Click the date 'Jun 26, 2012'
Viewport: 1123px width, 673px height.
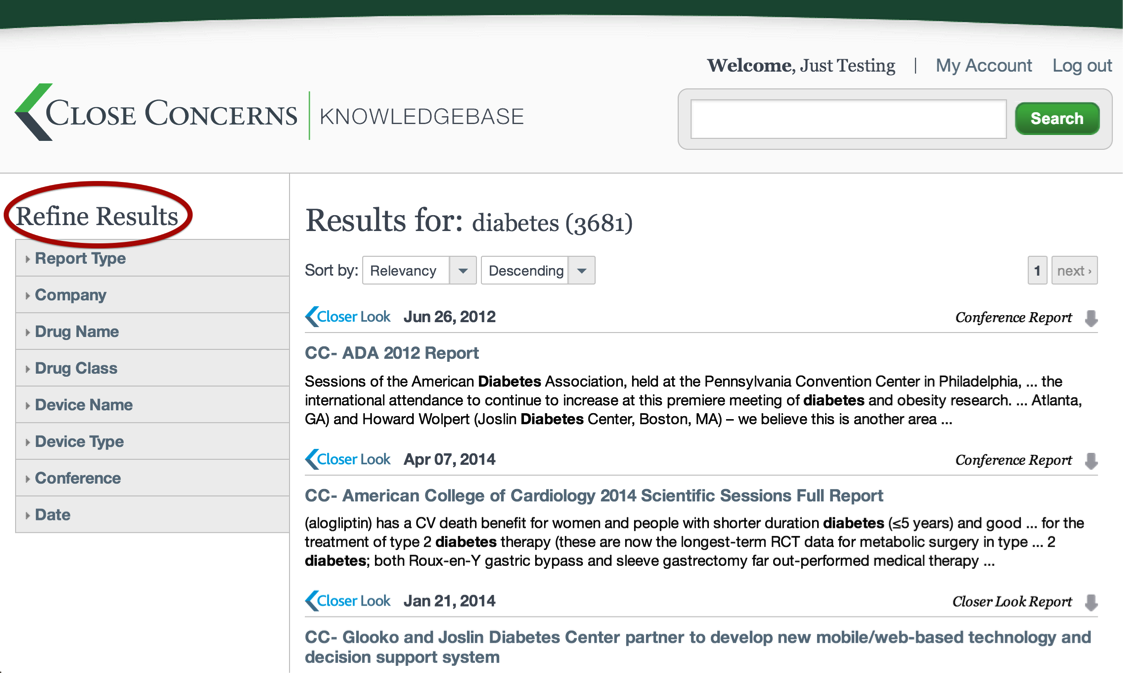pos(450,316)
